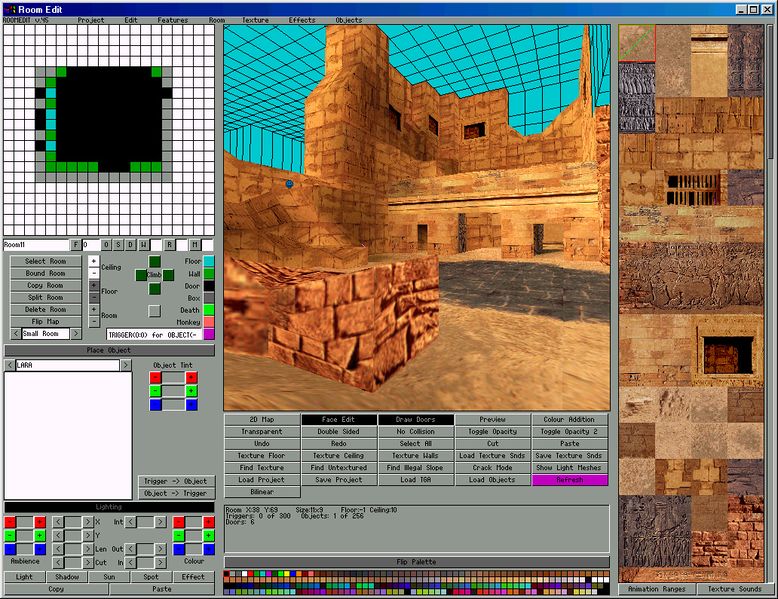Viewport: 778px width, 599px height.
Task: Click the salmon Monkey square
Action: coord(209,321)
